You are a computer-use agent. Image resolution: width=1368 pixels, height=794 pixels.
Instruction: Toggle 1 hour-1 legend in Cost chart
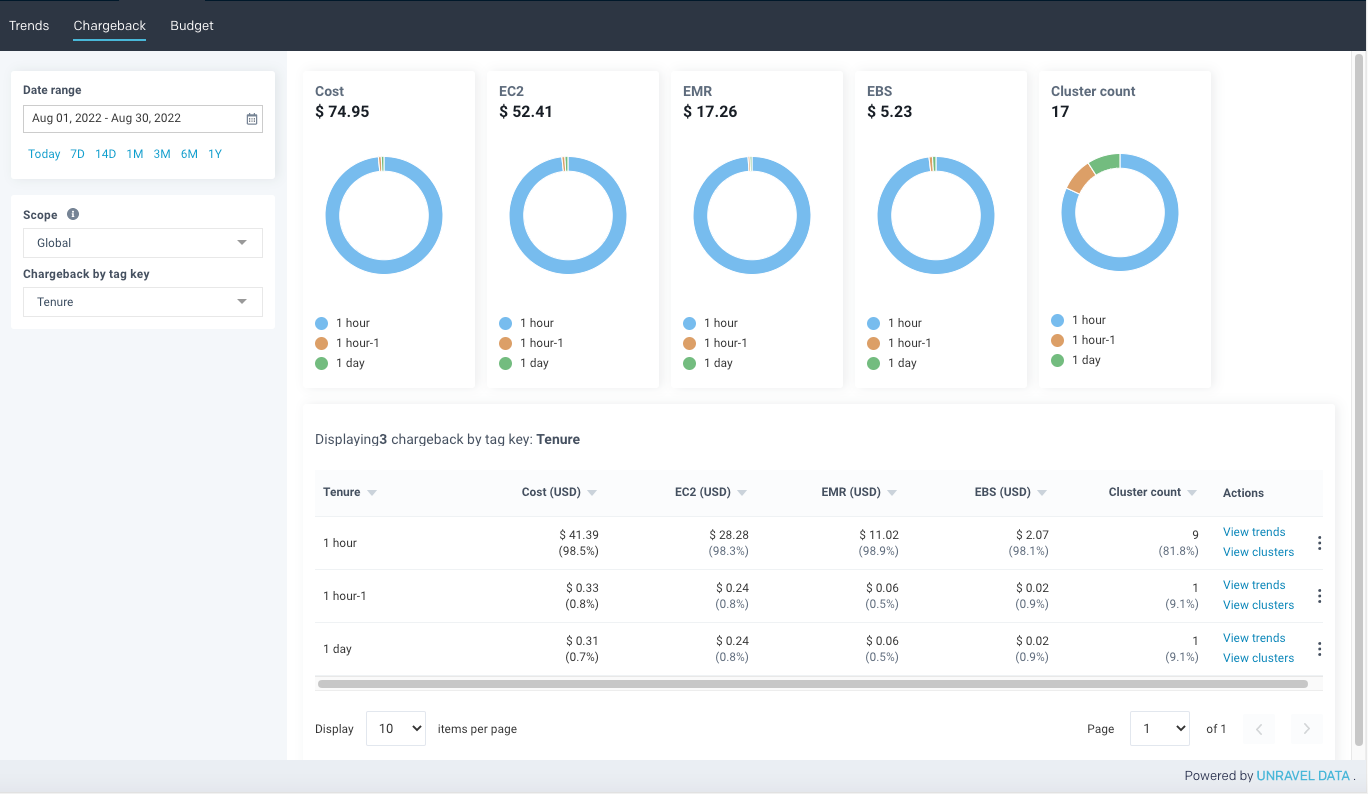(347, 343)
